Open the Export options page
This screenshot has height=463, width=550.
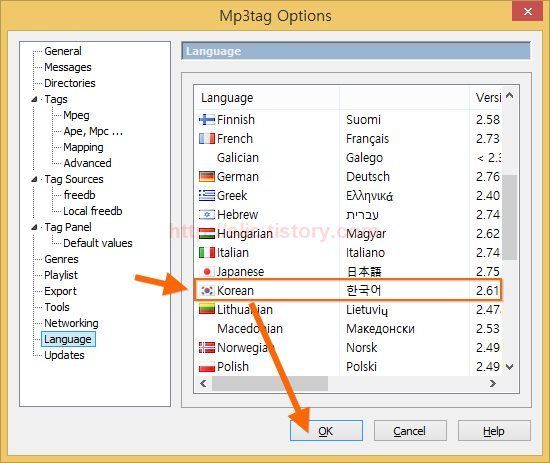[x=60, y=291]
